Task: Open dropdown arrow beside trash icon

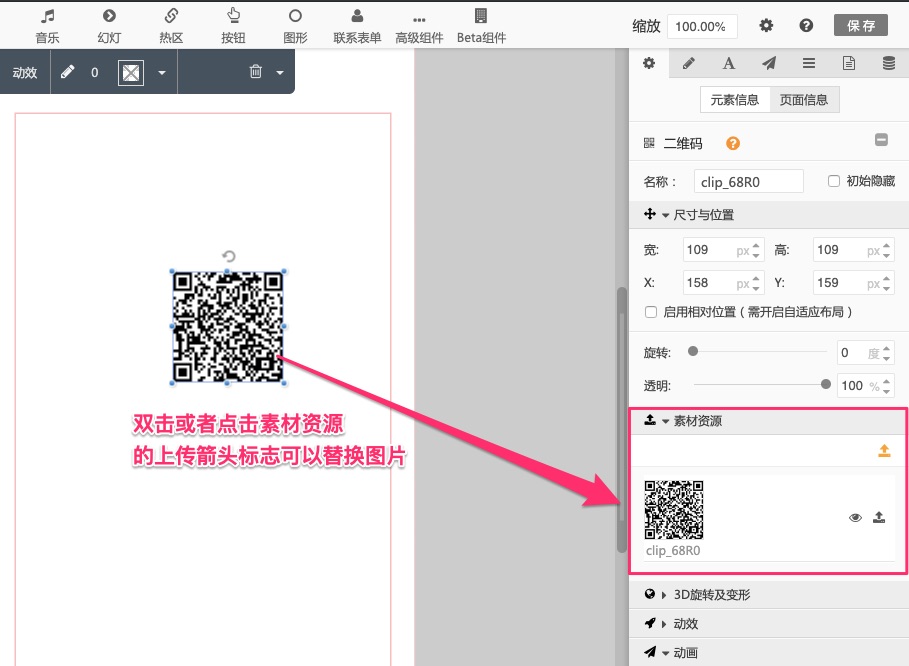Action: pos(280,73)
